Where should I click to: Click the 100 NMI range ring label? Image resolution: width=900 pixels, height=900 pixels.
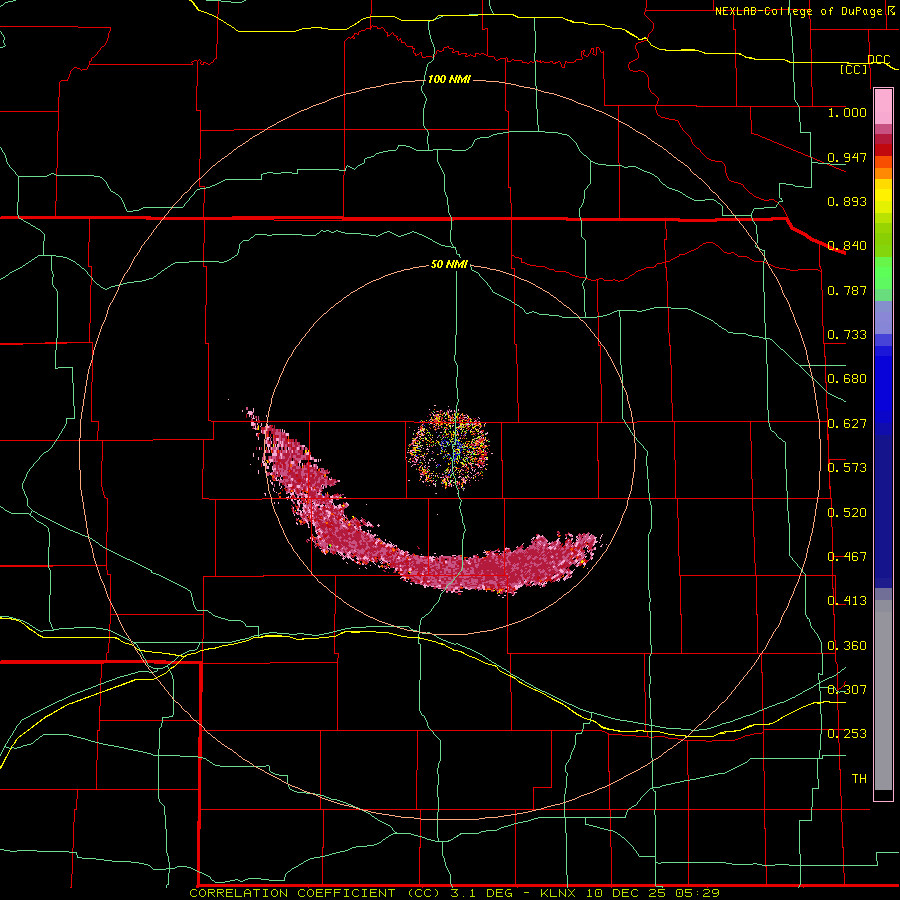tap(449, 79)
